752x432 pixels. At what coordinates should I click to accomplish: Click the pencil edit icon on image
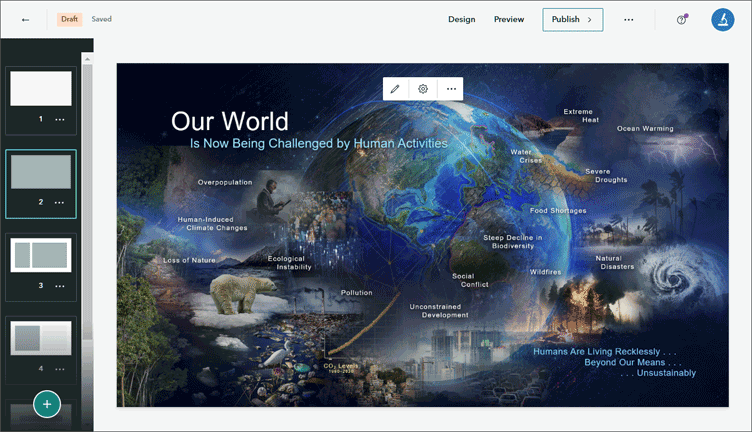pyautogui.click(x=395, y=89)
